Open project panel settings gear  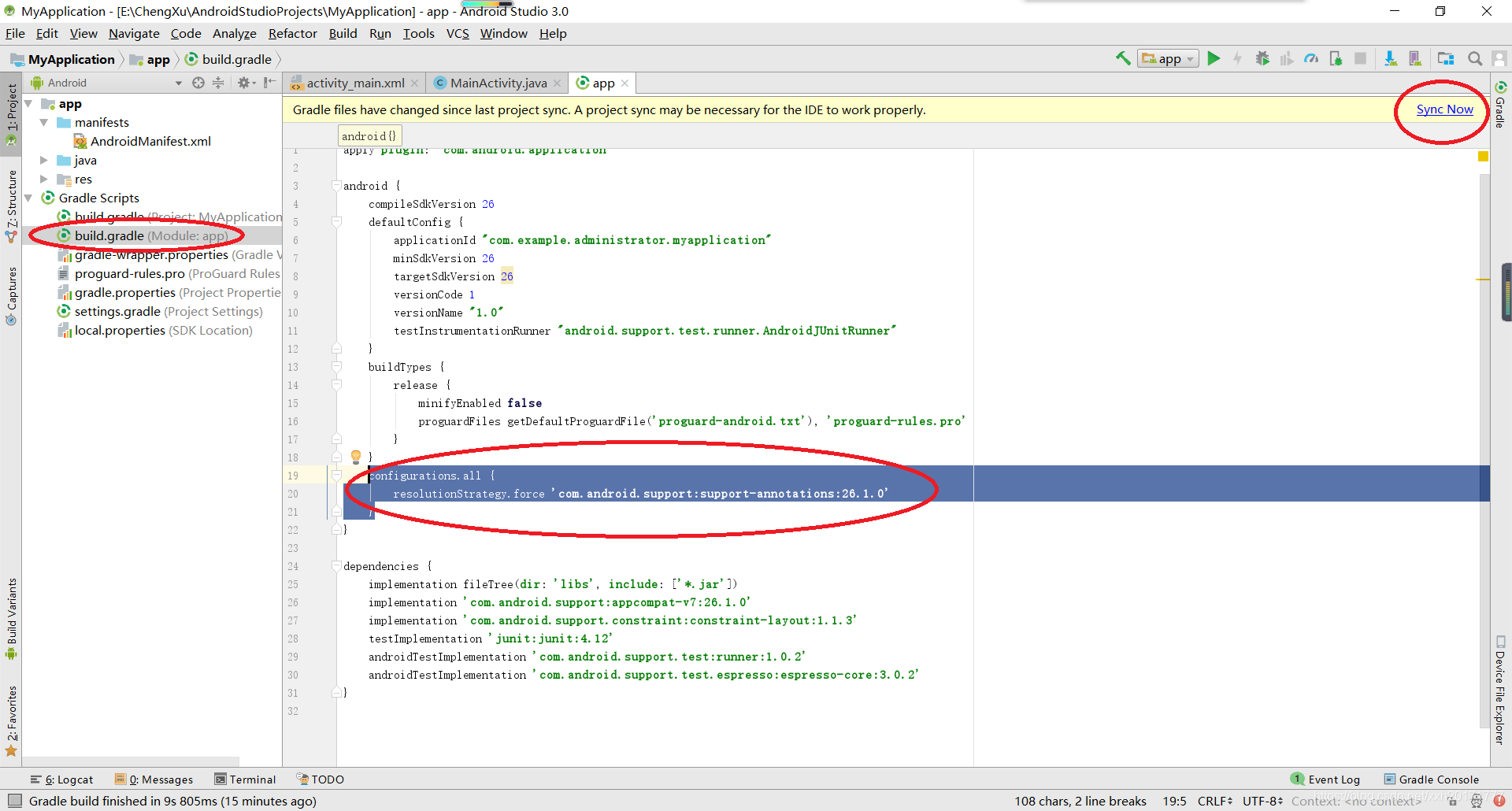pyautogui.click(x=246, y=83)
